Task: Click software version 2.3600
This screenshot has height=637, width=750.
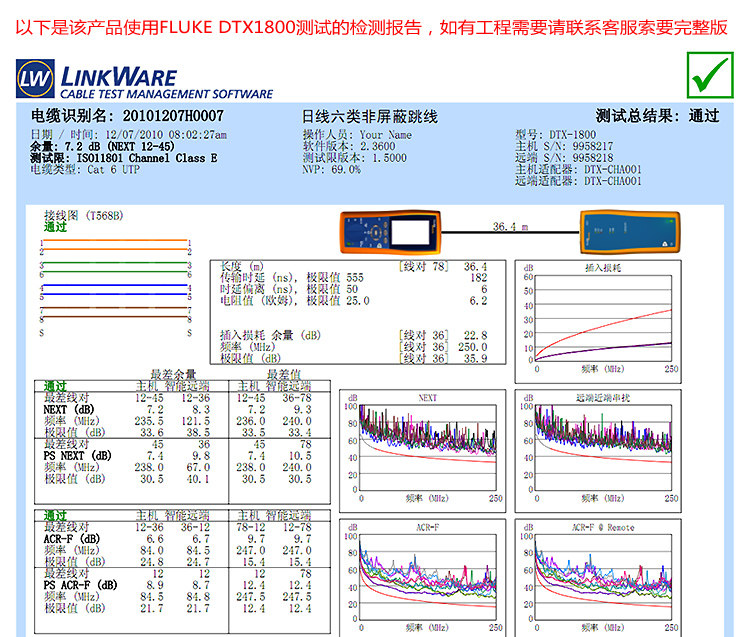Action: [x=378, y=146]
